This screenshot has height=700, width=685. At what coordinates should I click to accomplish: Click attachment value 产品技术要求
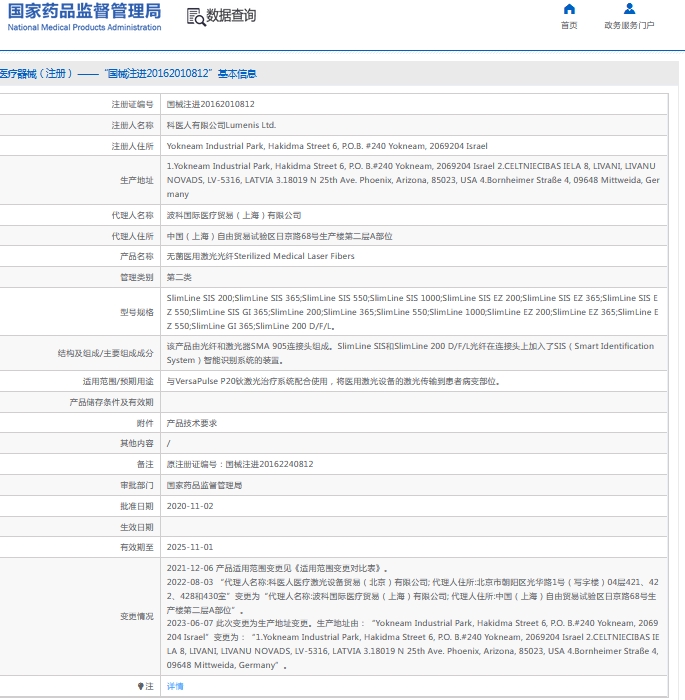pos(192,423)
